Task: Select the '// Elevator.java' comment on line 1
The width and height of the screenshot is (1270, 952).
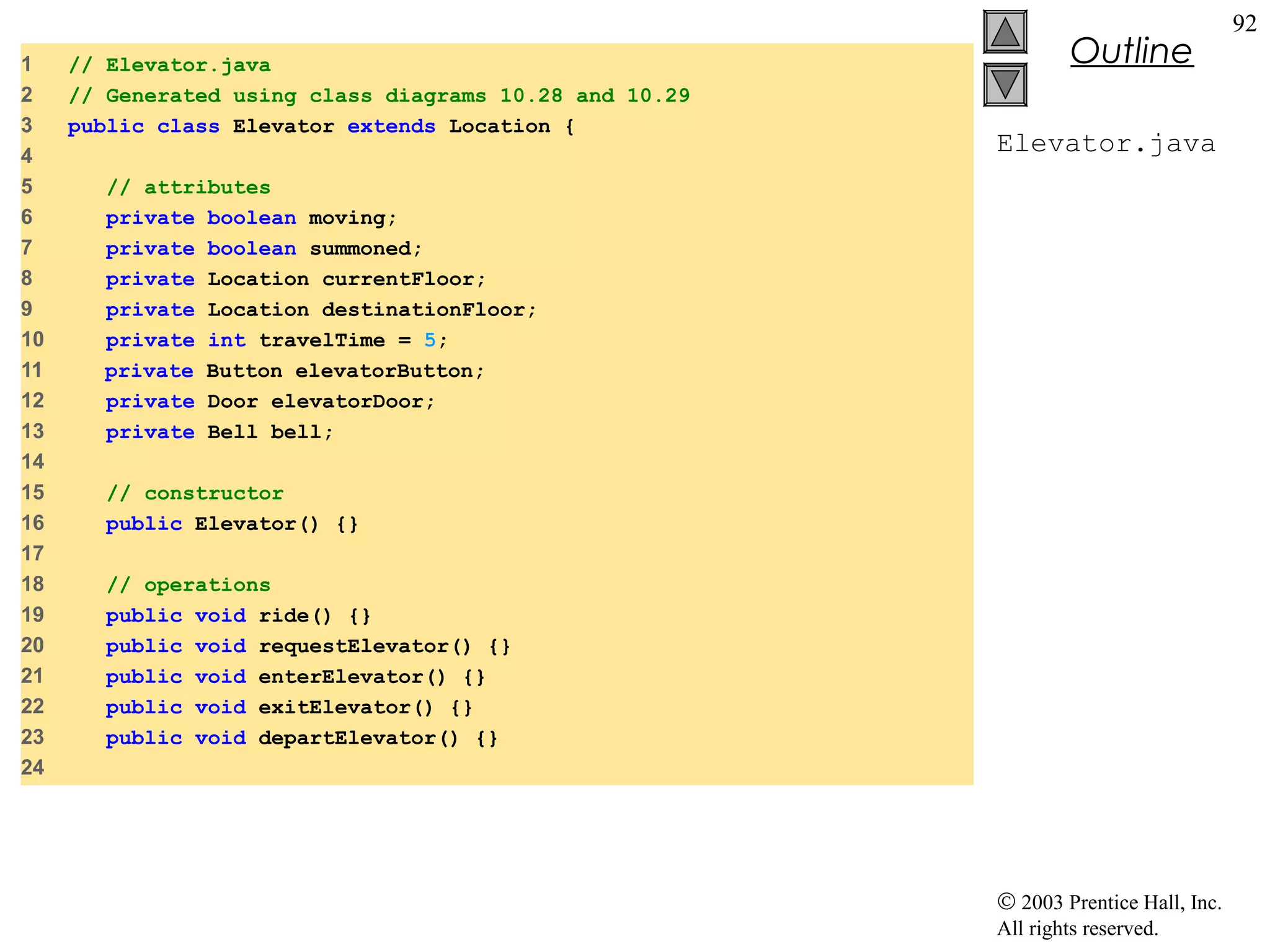Action: click(169, 64)
